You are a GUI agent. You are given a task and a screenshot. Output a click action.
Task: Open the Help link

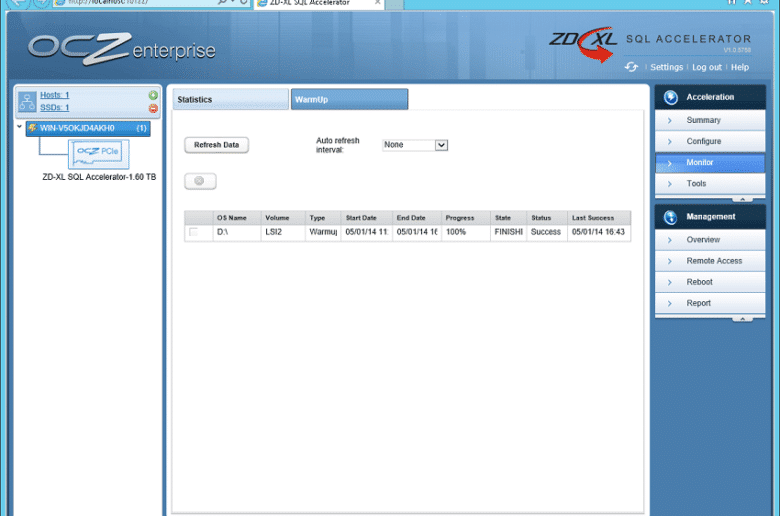click(x=740, y=67)
